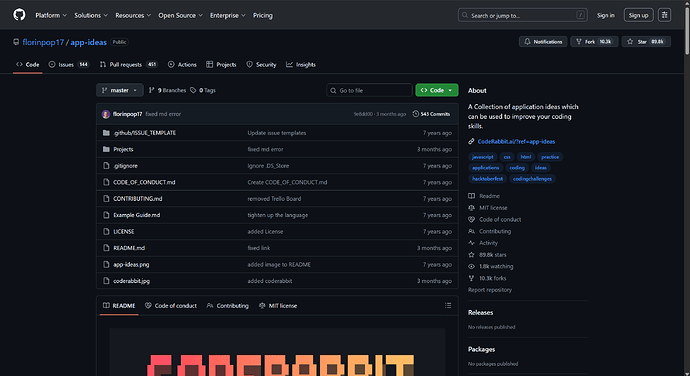Expand the Solutions menu
Viewport: 690px width, 376px height.
91,15
